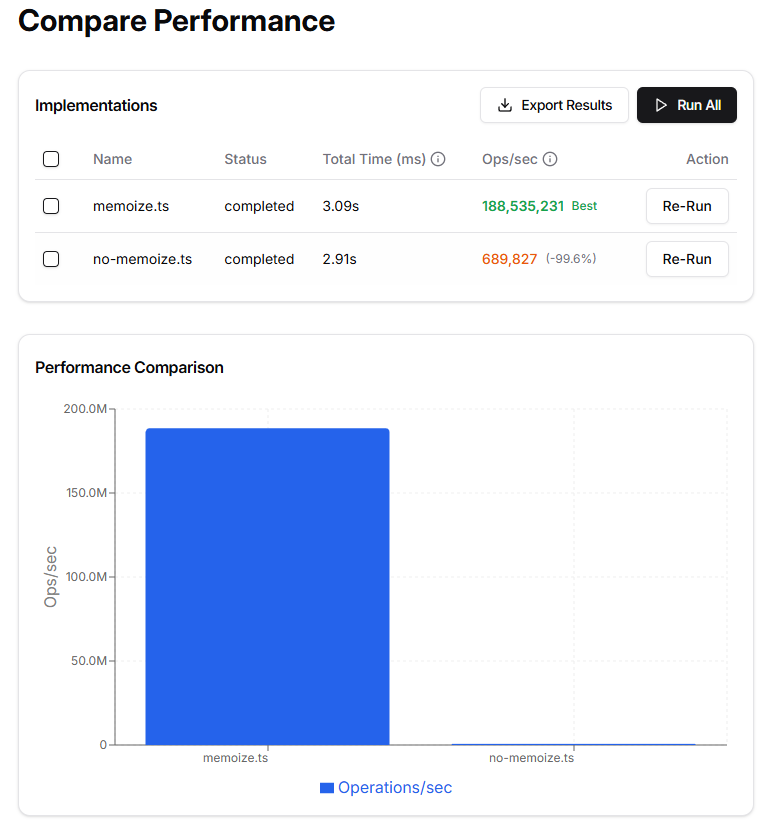Sort the table by the Name column header
This screenshot has width=774, height=833.
(x=112, y=158)
